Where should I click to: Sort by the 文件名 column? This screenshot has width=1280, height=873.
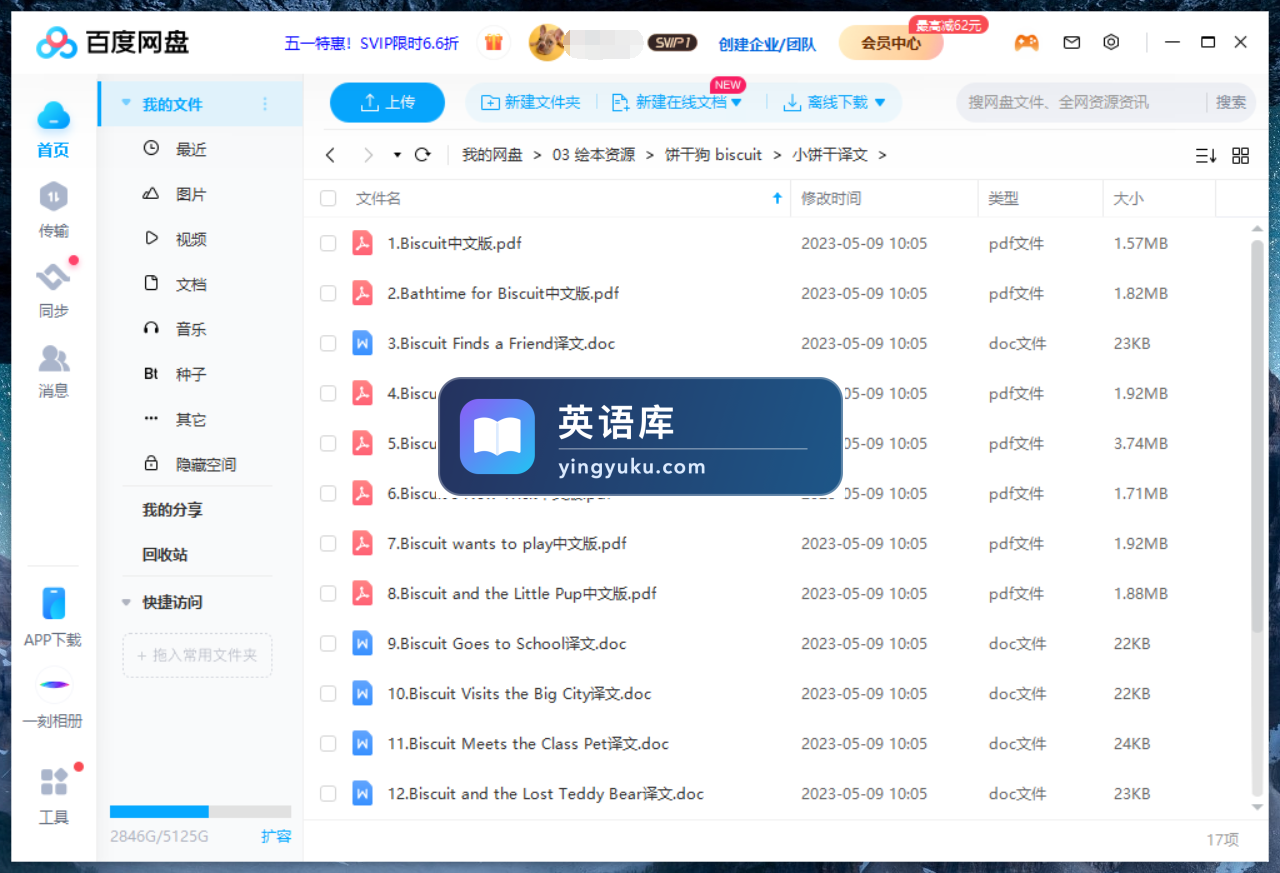[378, 198]
